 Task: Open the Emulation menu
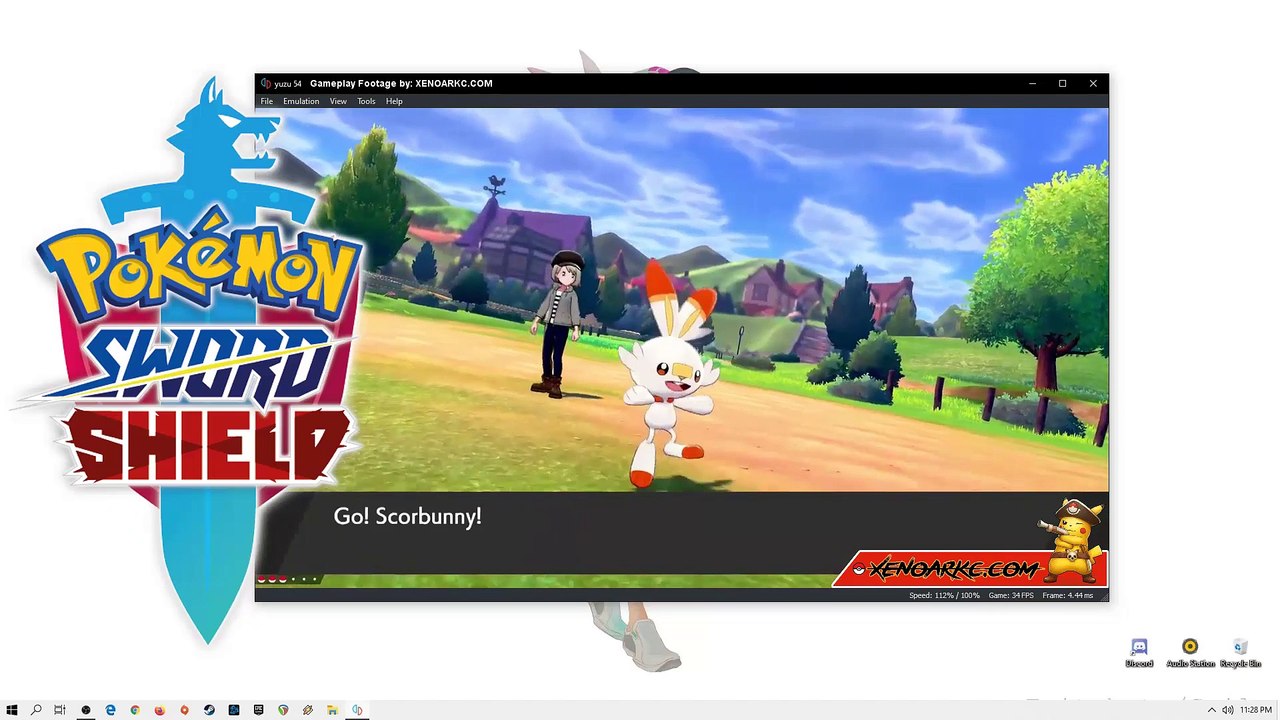tap(301, 101)
